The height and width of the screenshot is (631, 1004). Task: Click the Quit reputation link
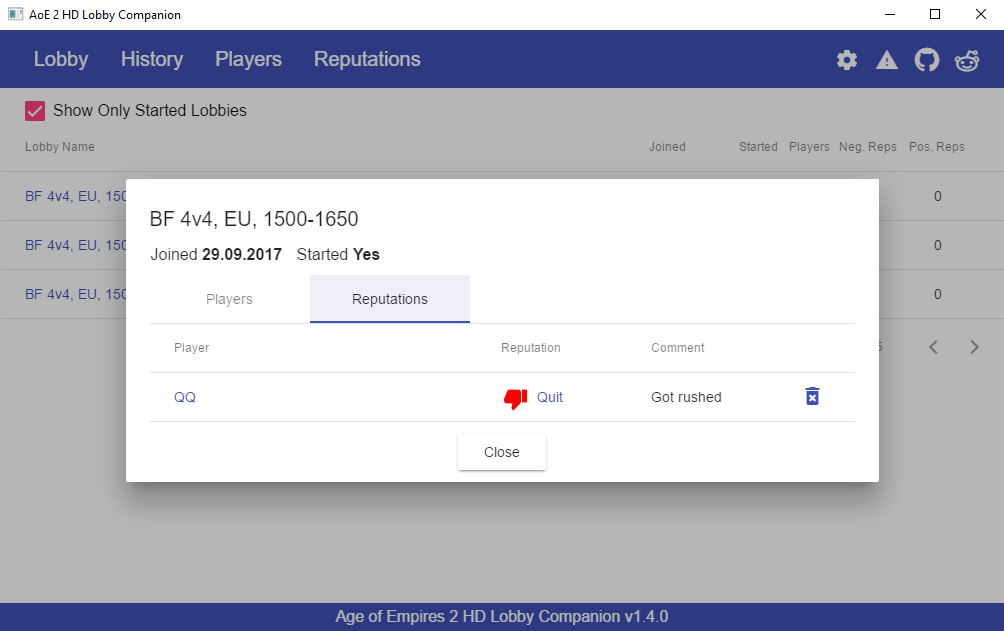click(550, 397)
